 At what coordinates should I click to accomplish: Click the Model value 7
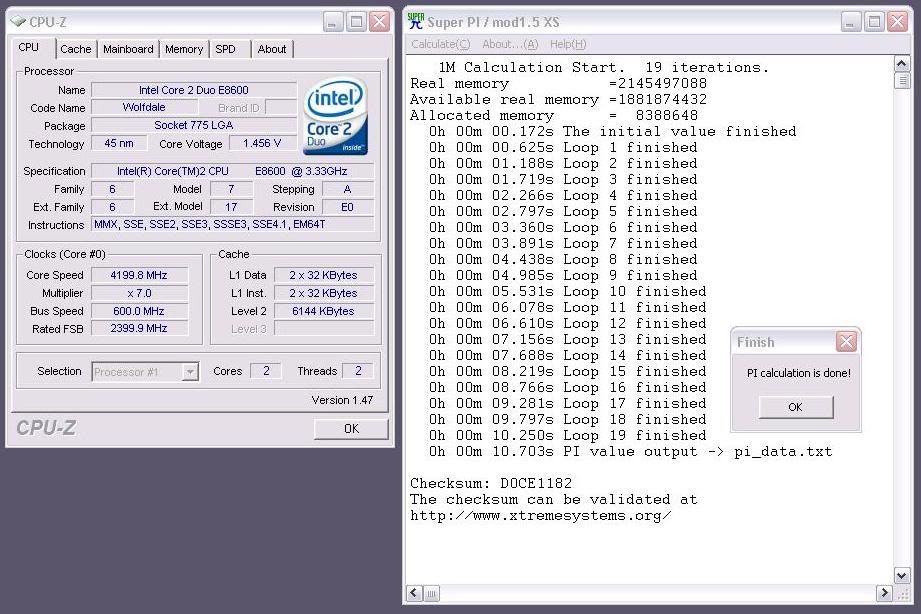(x=231, y=189)
